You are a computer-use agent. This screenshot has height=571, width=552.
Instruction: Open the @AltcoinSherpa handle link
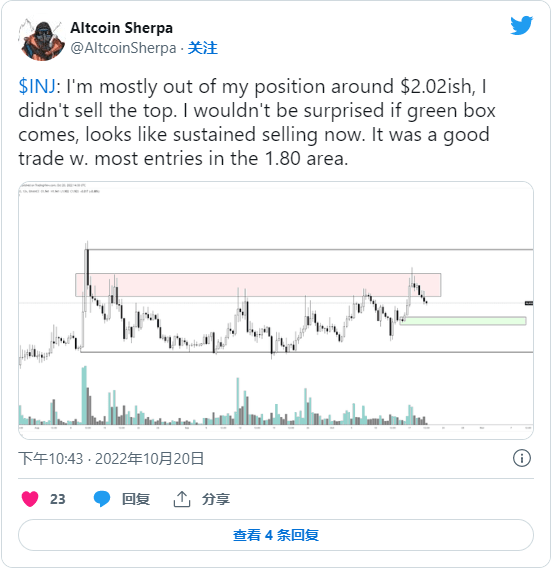(123, 48)
